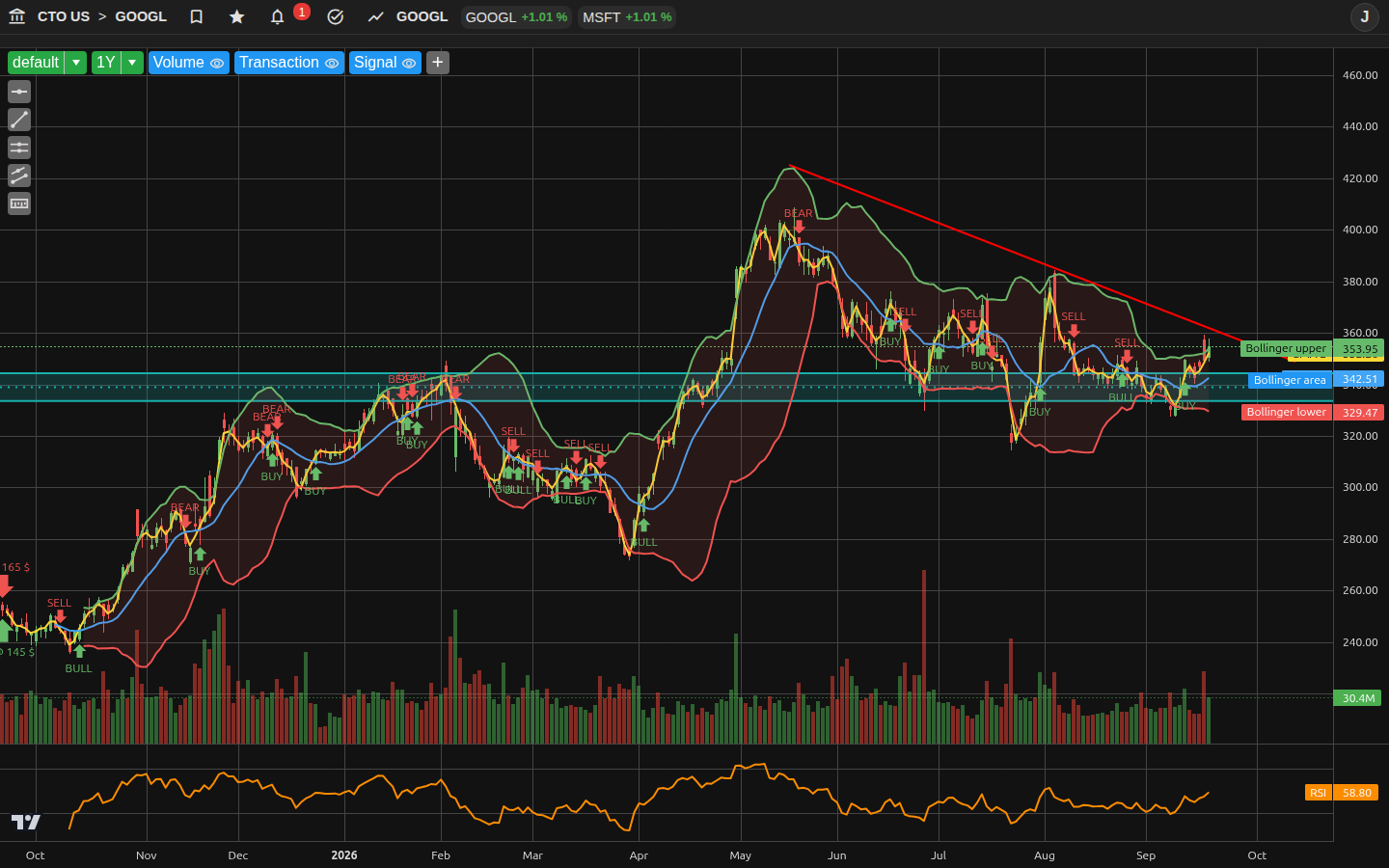Select the parallel channel drawing tool
Screen dimensions: 1389x868
pos(19,176)
